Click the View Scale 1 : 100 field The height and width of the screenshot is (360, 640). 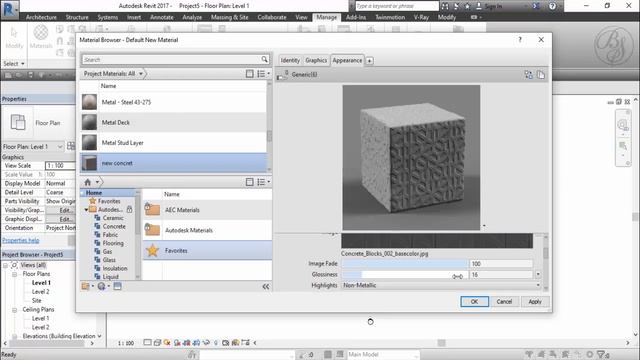(60, 166)
